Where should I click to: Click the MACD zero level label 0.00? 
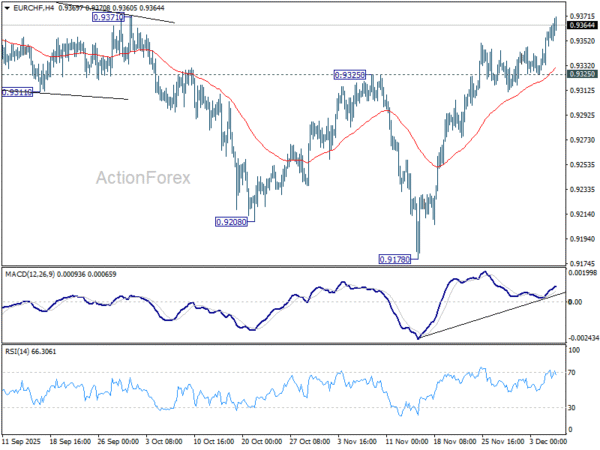point(576,302)
